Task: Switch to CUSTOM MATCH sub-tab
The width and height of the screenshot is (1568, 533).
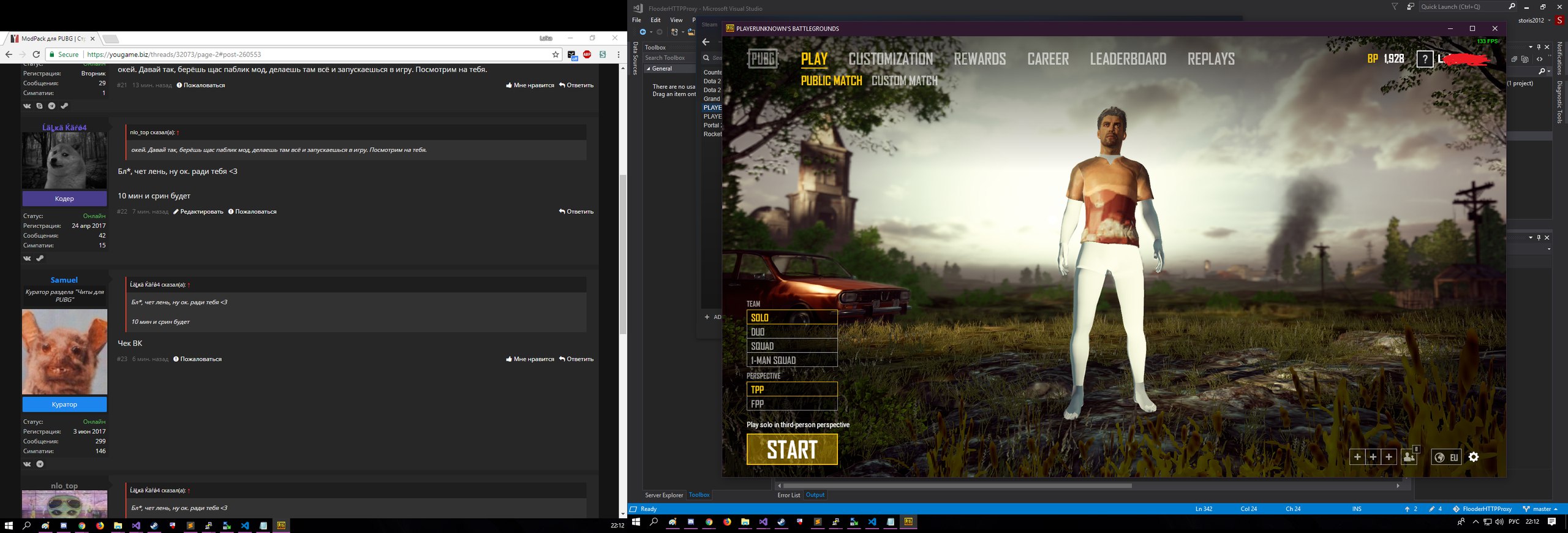Action: point(904,81)
